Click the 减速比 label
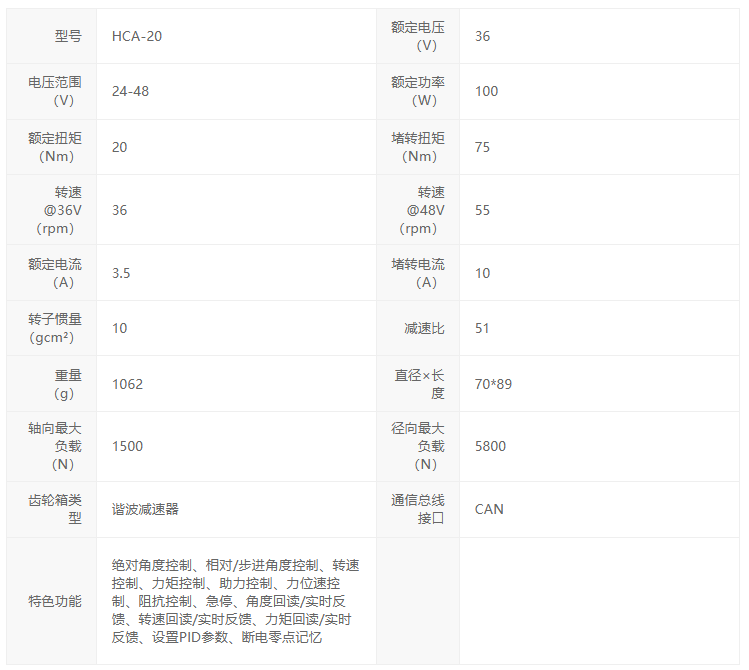749x670 pixels. (424, 329)
